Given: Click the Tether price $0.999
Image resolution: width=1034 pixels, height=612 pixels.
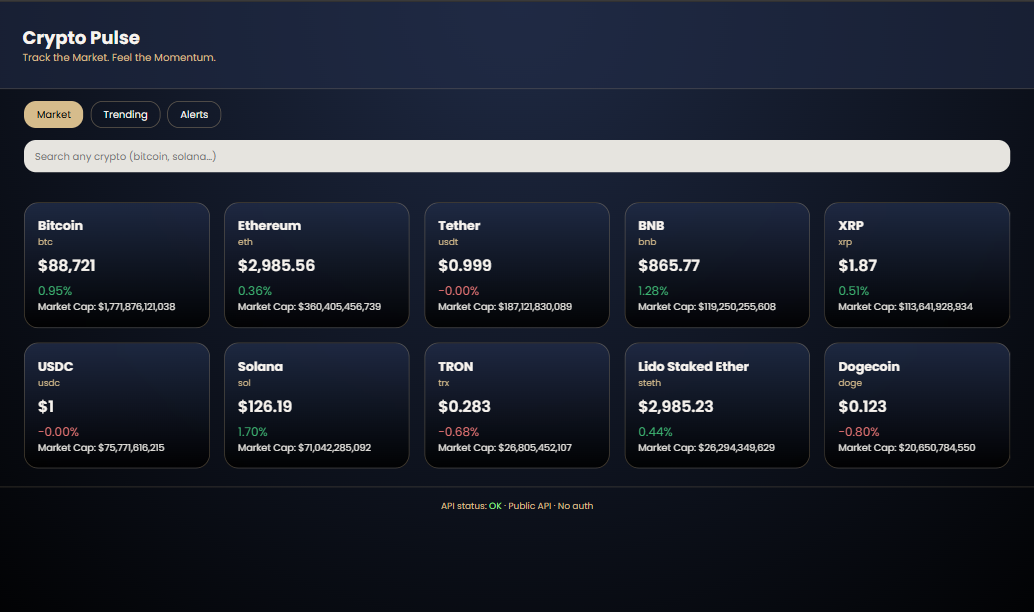Looking at the screenshot, I should [465, 266].
